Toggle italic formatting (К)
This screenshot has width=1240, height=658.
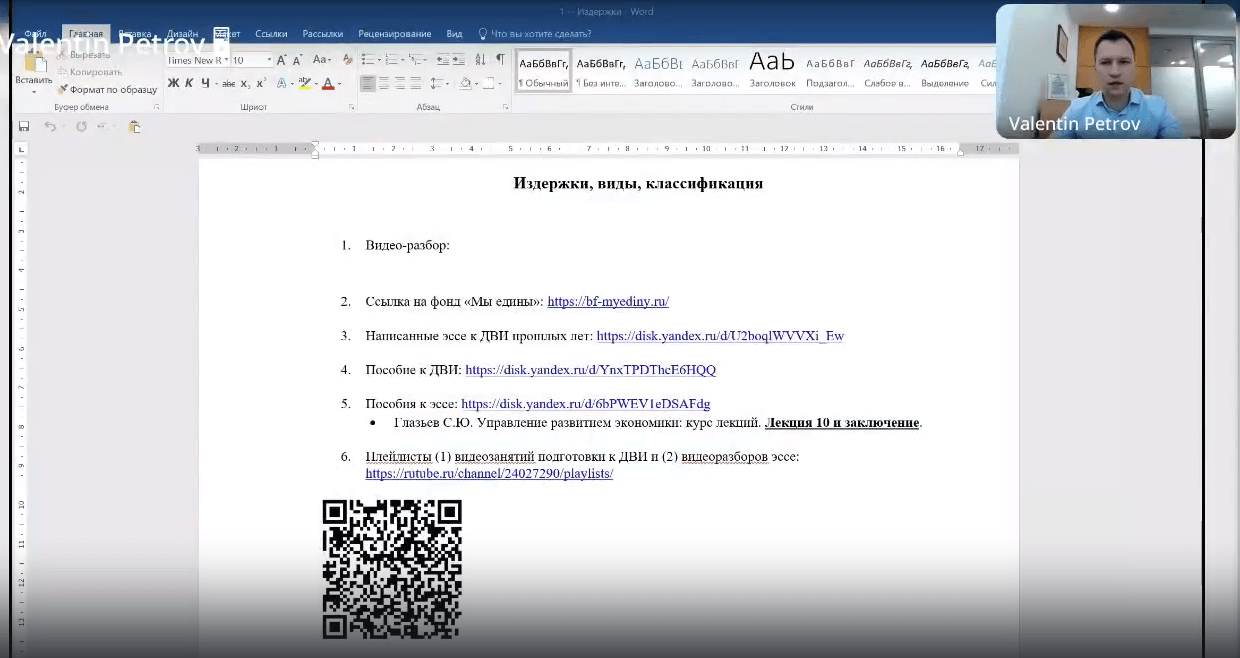point(189,83)
